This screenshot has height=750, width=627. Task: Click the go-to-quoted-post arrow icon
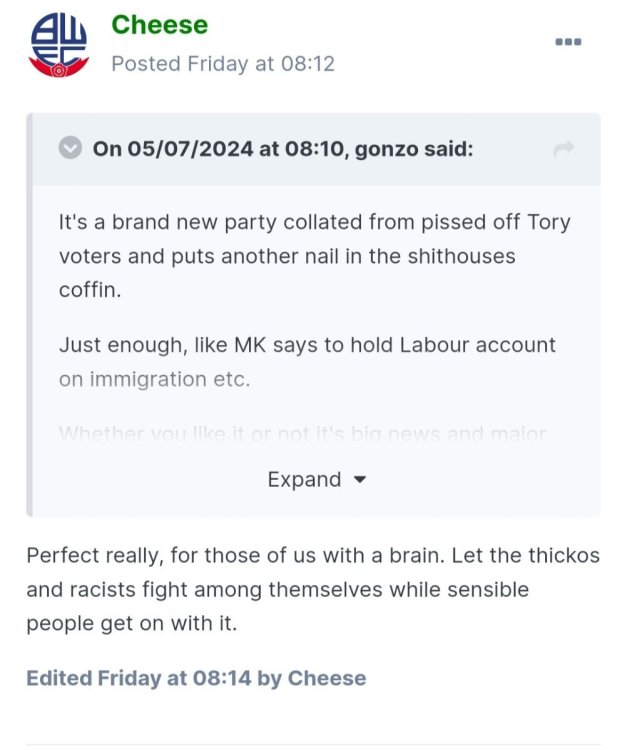[564, 149]
